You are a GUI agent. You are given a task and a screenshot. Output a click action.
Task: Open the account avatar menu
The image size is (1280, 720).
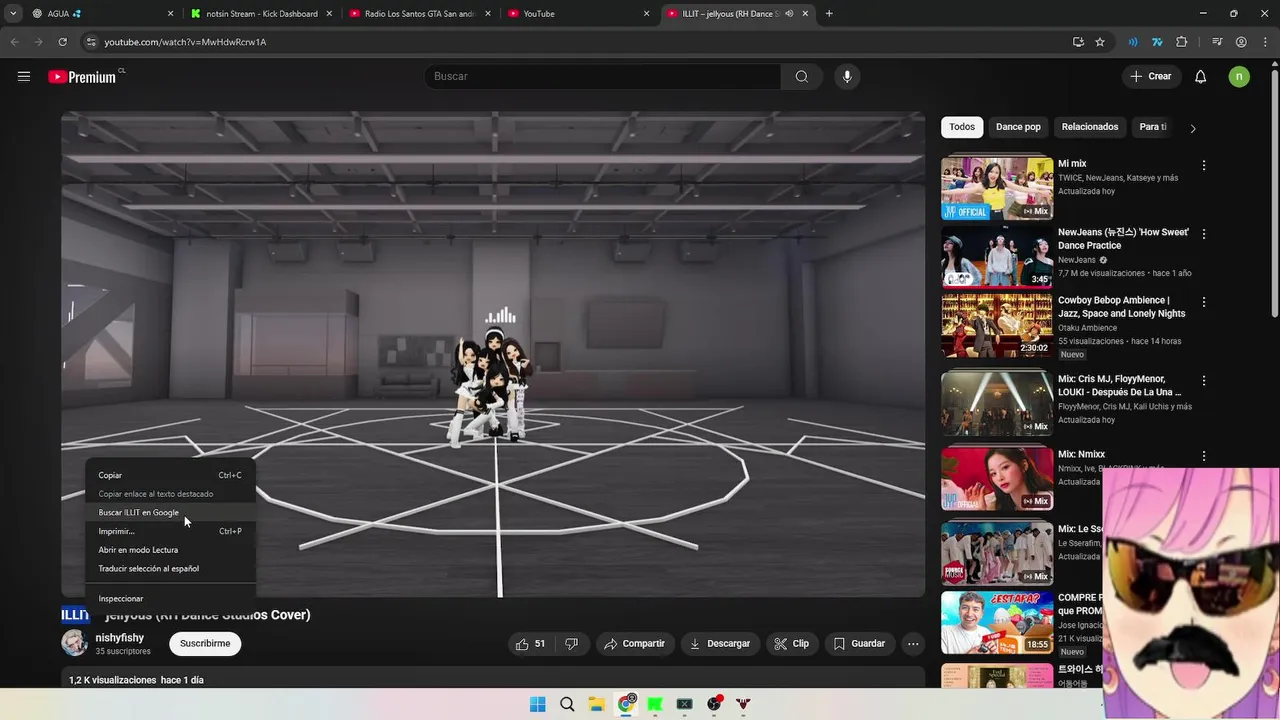tap(1239, 77)
